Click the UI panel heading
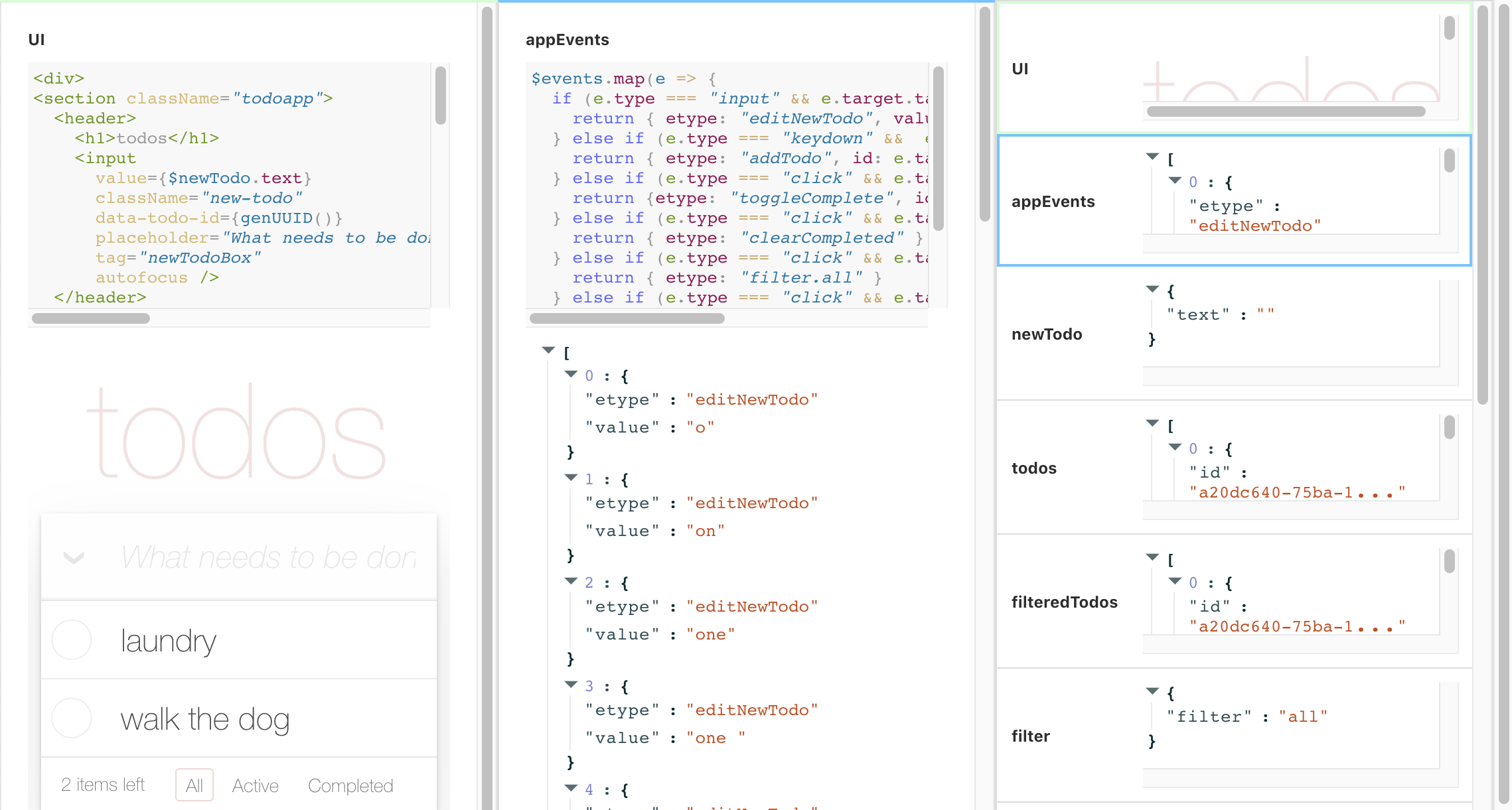The height and width of the screenshot is (810, 1512). [x=37, y=40]
